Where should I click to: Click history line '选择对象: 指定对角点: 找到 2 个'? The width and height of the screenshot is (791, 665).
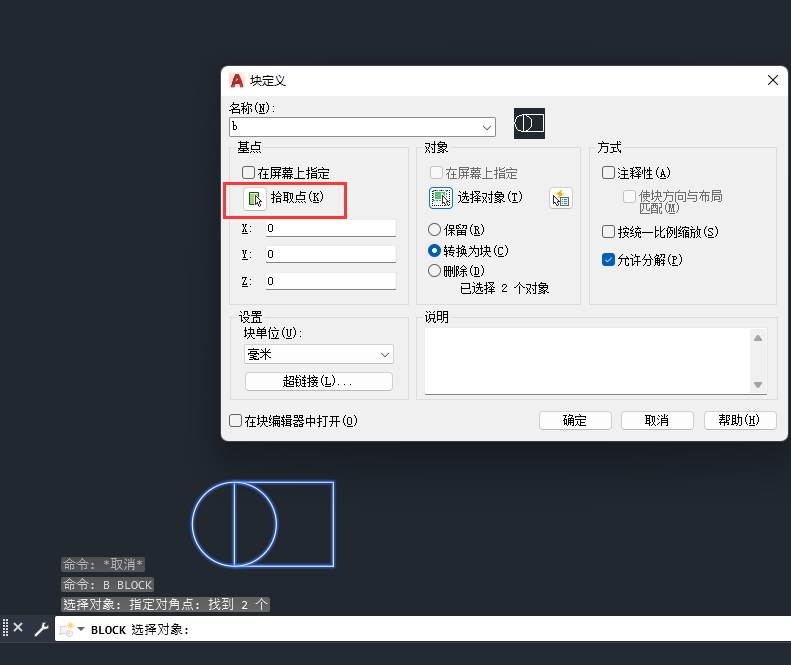click(x=165, y=604)
